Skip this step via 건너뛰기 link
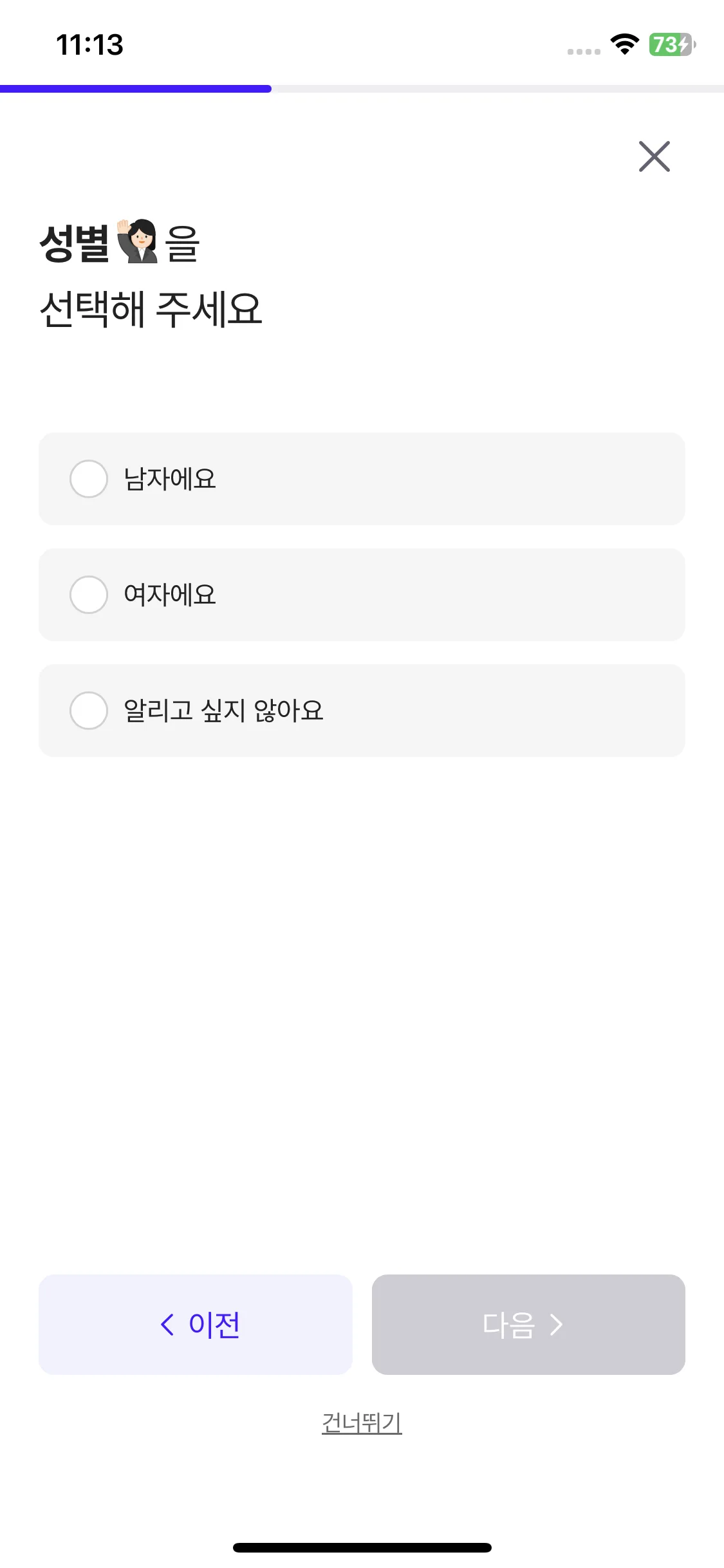Viewport: 724px width, 1568px height. pyautogui.click(x=362, y=1423)
